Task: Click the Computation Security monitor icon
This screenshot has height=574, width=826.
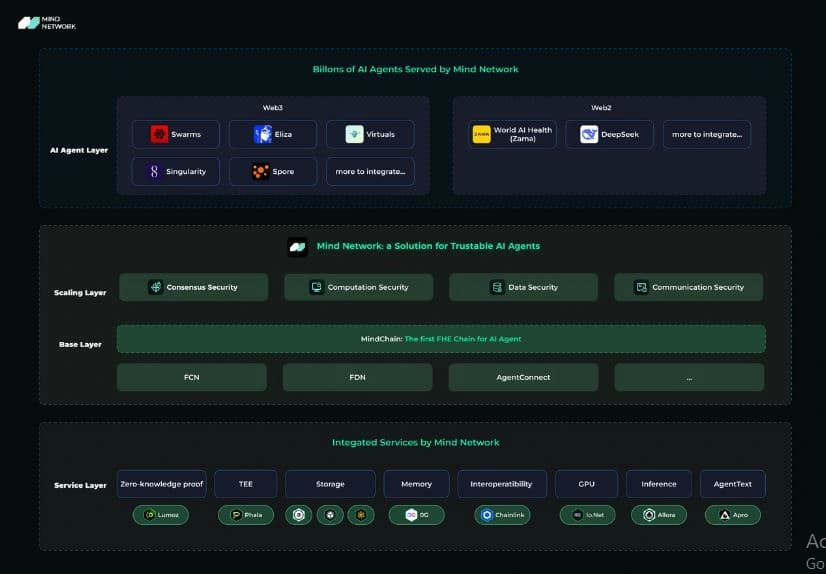Action: coord(316,287)
